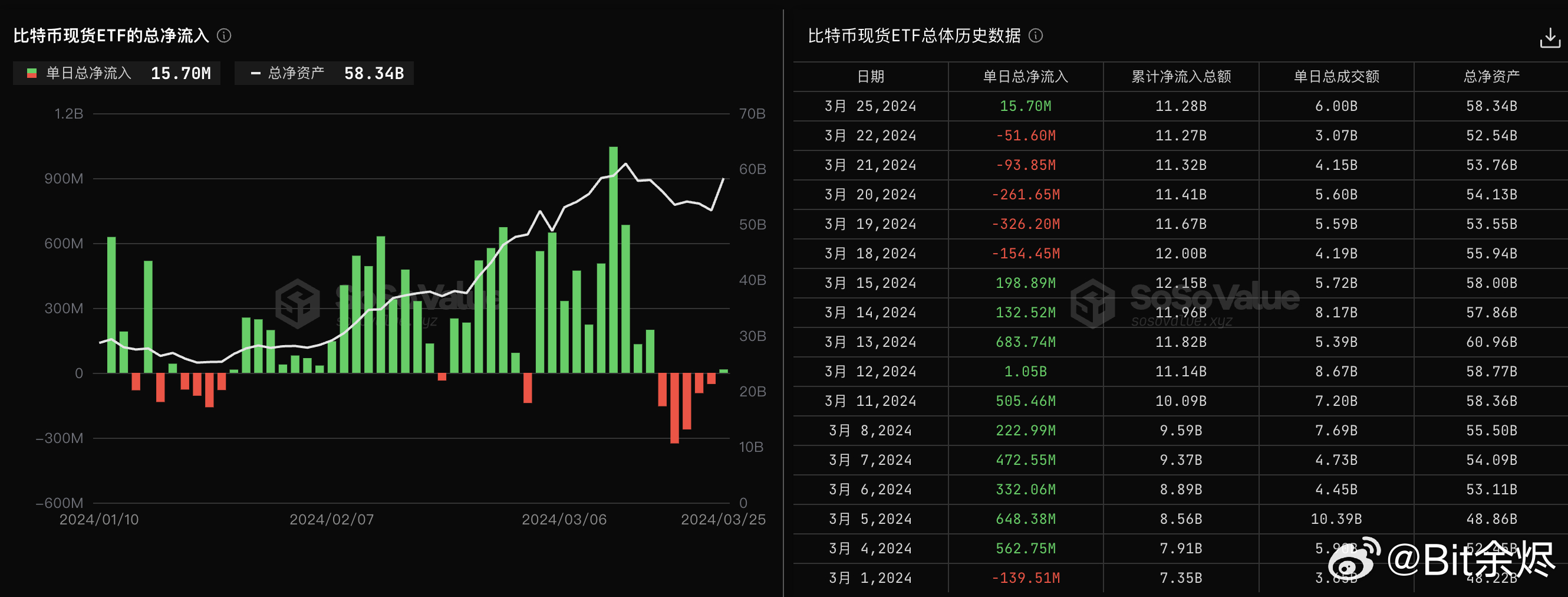
Task: Select the date cell 3月 7,2024
Action: [x=871, y=461]
